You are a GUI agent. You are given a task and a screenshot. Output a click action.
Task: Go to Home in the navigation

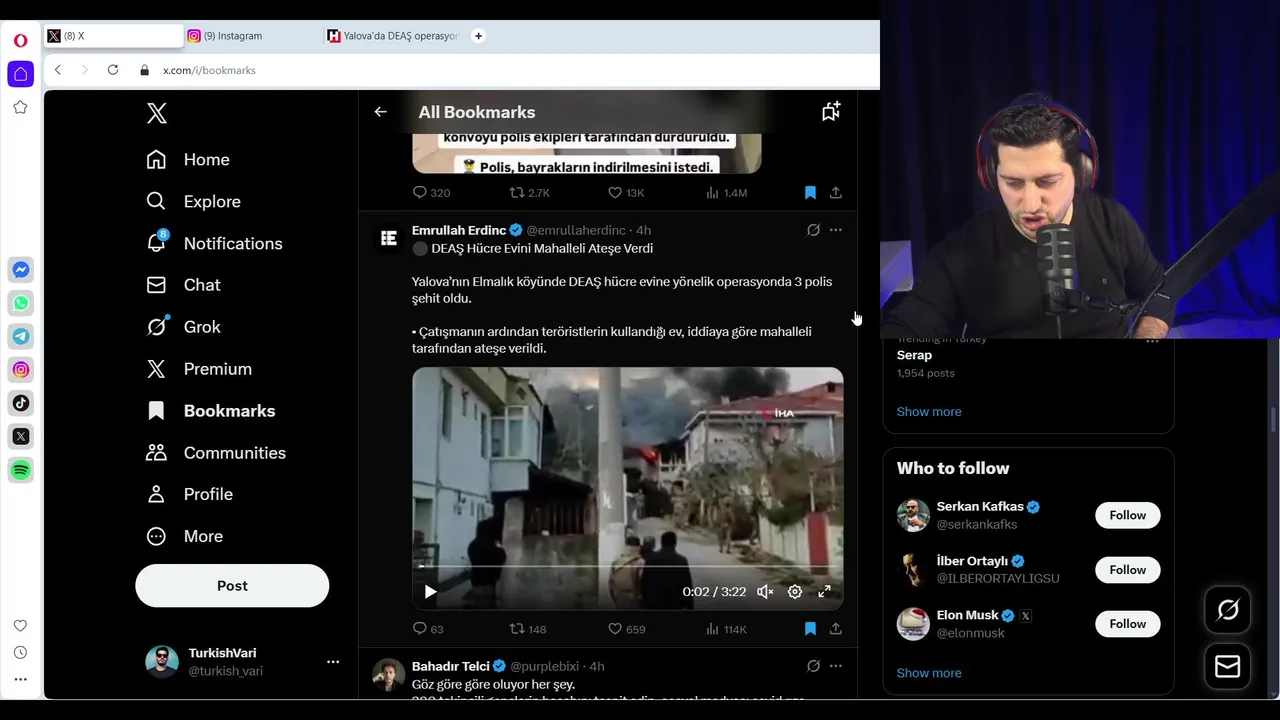tap(188, 160)
